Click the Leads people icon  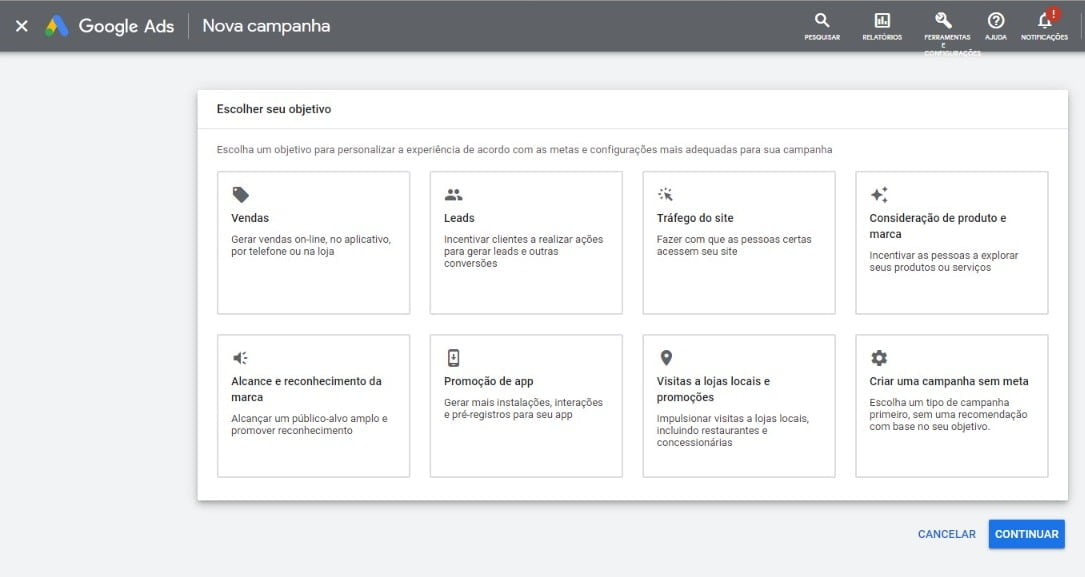[453, 195]
